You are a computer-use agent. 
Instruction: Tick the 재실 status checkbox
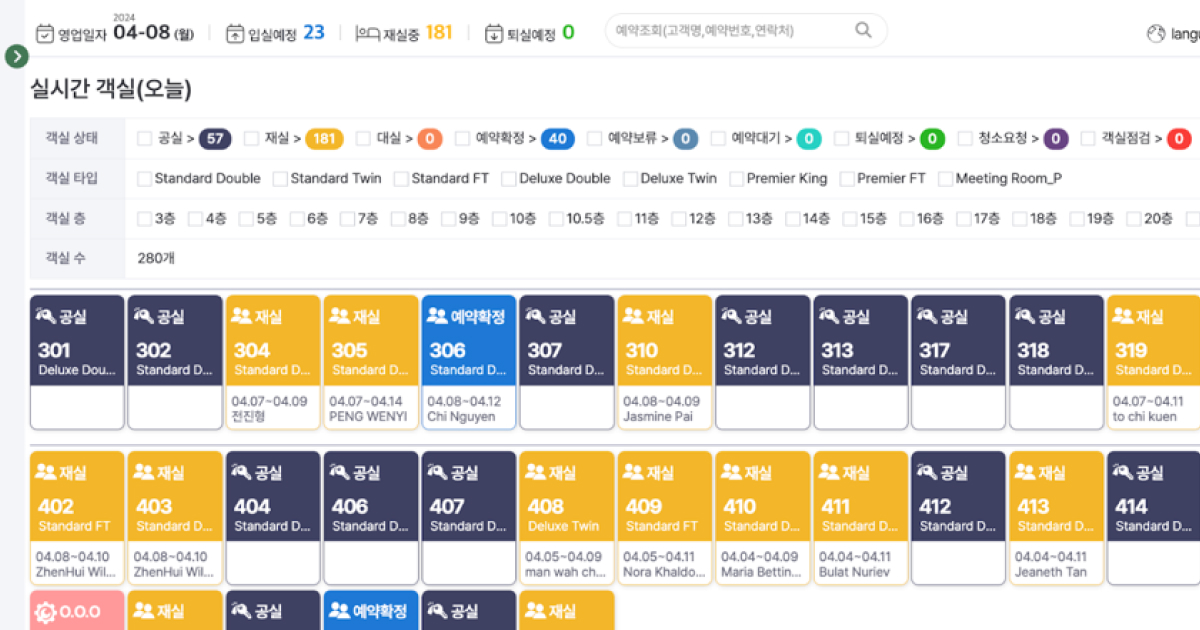251,139
